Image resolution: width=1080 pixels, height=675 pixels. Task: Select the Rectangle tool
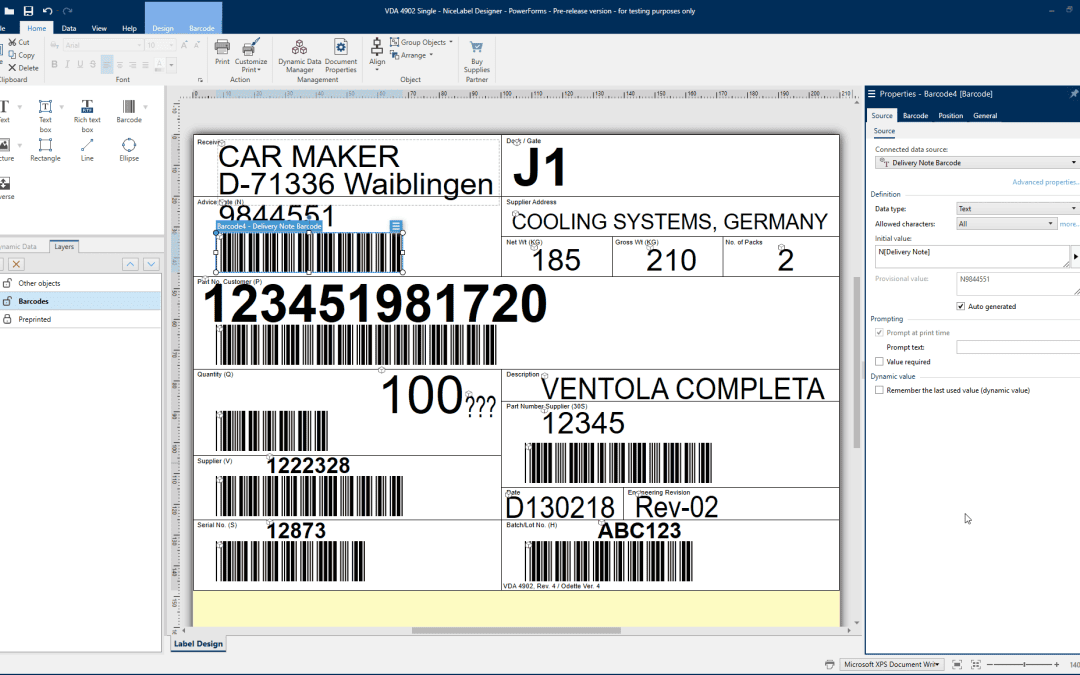tap(45, 149)
